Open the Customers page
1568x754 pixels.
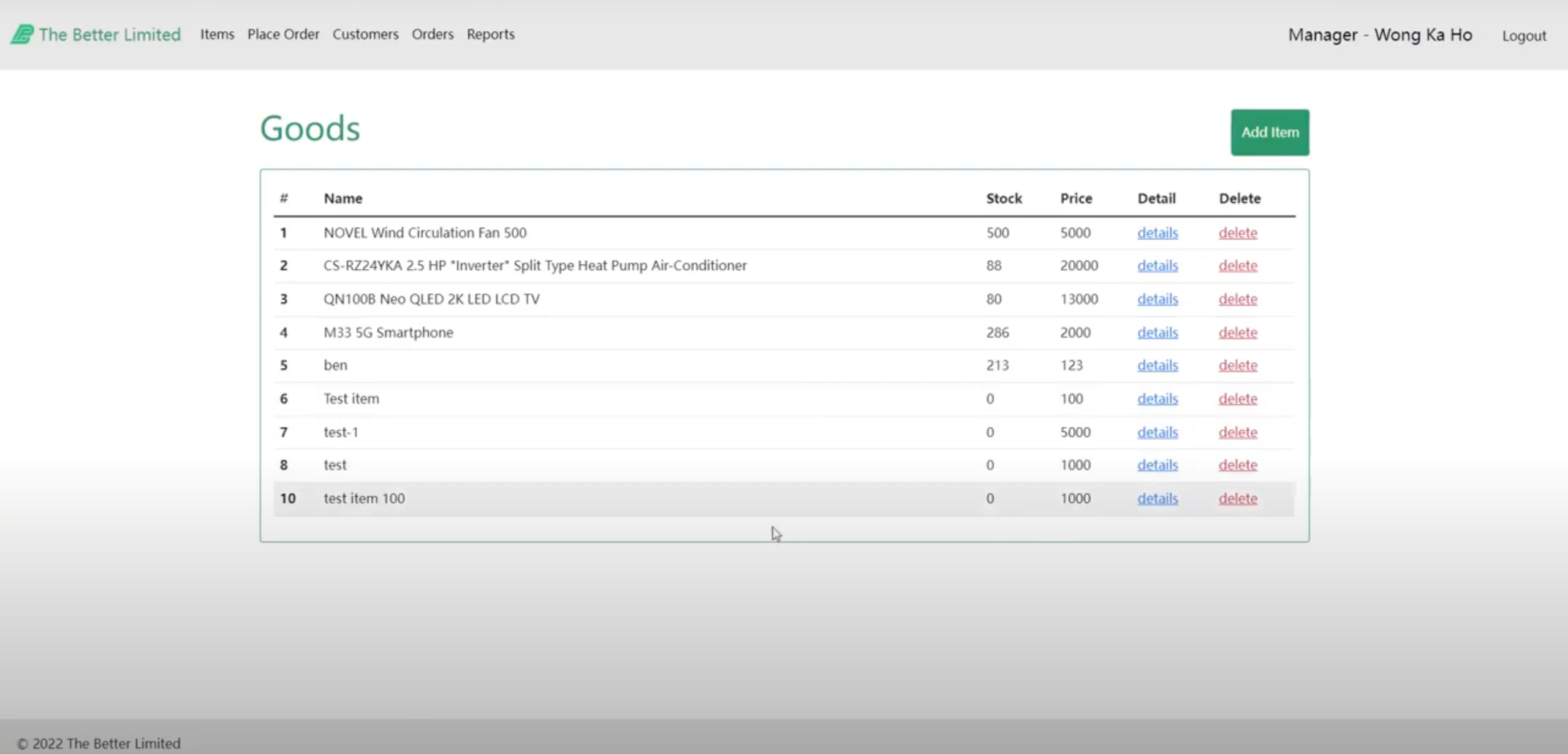(365, 34)
